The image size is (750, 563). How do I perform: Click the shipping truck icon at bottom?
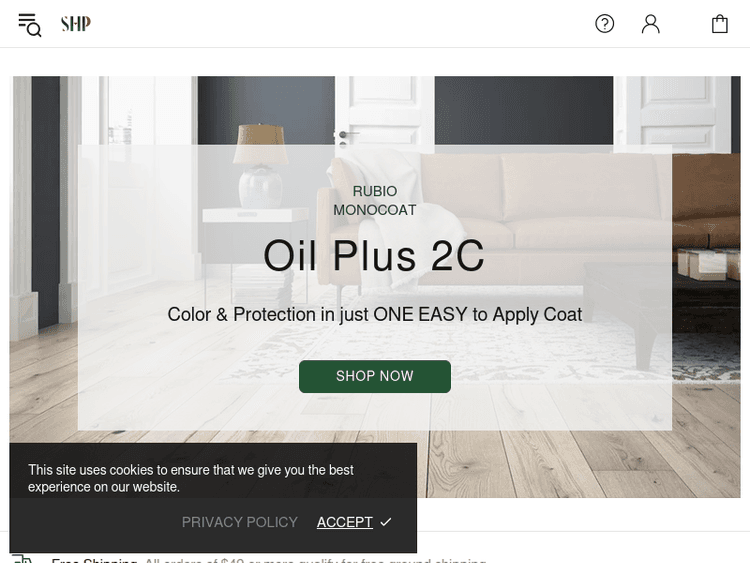22,559
